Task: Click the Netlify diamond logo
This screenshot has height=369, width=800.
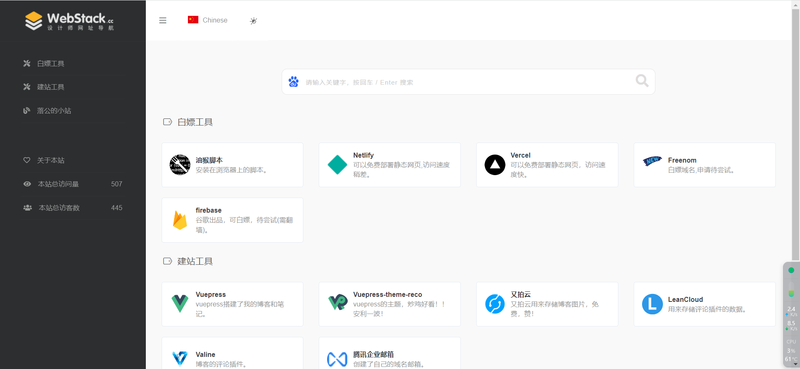Action: click(337, 165)
